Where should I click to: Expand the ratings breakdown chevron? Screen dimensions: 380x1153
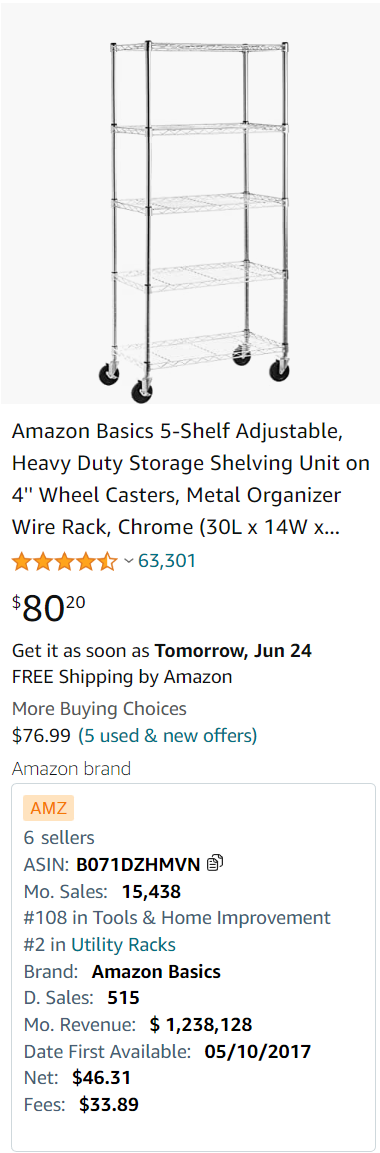[x=129, y=562]
